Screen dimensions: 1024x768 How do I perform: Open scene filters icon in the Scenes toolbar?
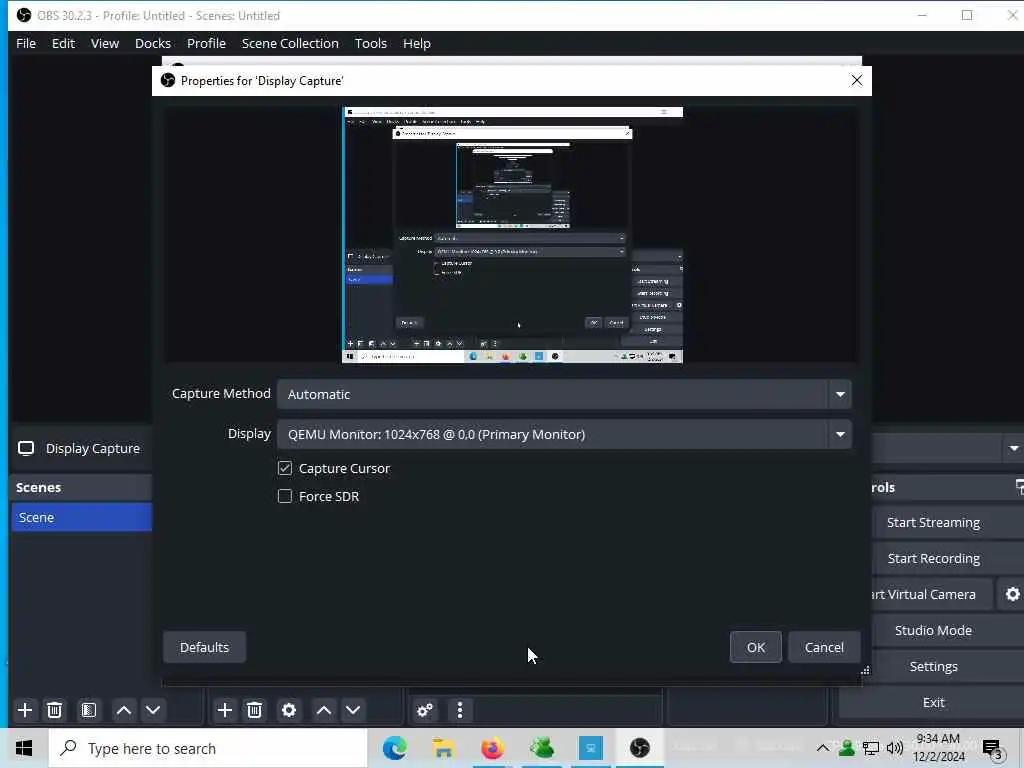click(89, 710)
